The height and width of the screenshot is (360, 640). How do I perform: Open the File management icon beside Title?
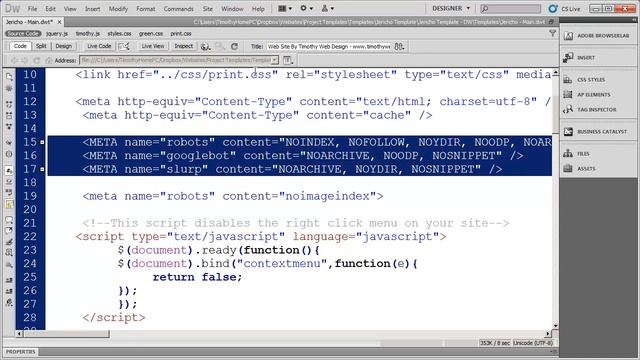point(399,47)
